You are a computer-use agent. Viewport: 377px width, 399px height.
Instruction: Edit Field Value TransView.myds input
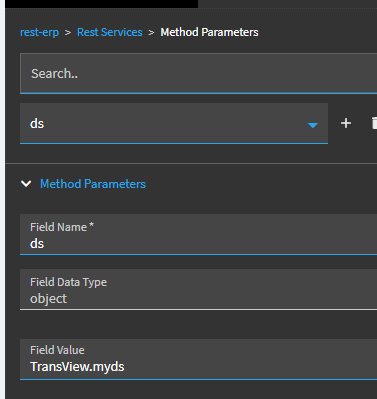[x=198, y=359]
